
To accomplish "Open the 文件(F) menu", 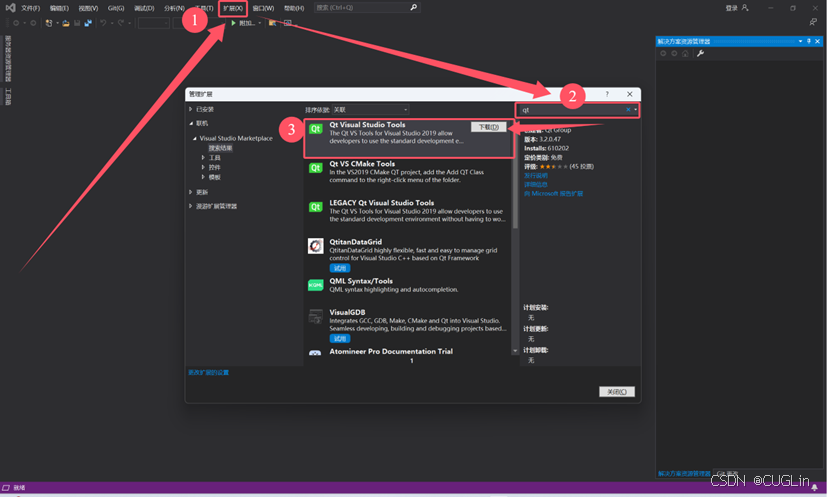I will click(x=31, y=8).
